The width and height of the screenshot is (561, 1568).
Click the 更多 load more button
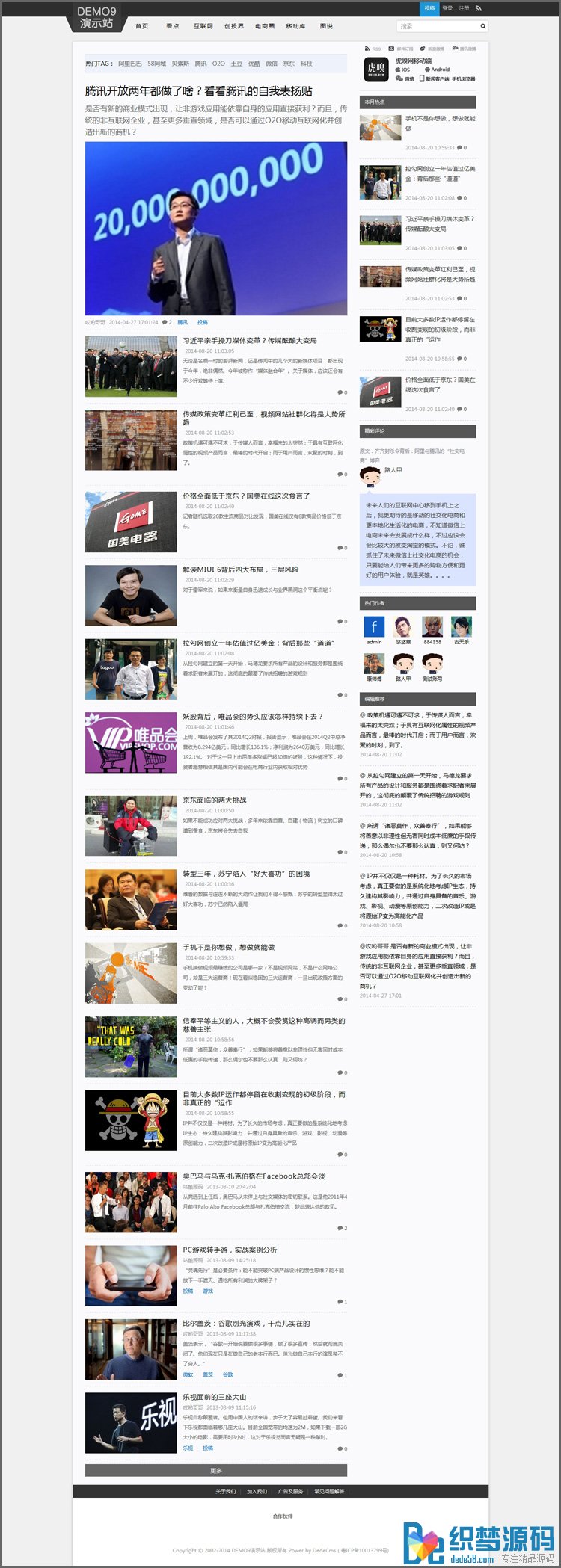[216, 1471]
